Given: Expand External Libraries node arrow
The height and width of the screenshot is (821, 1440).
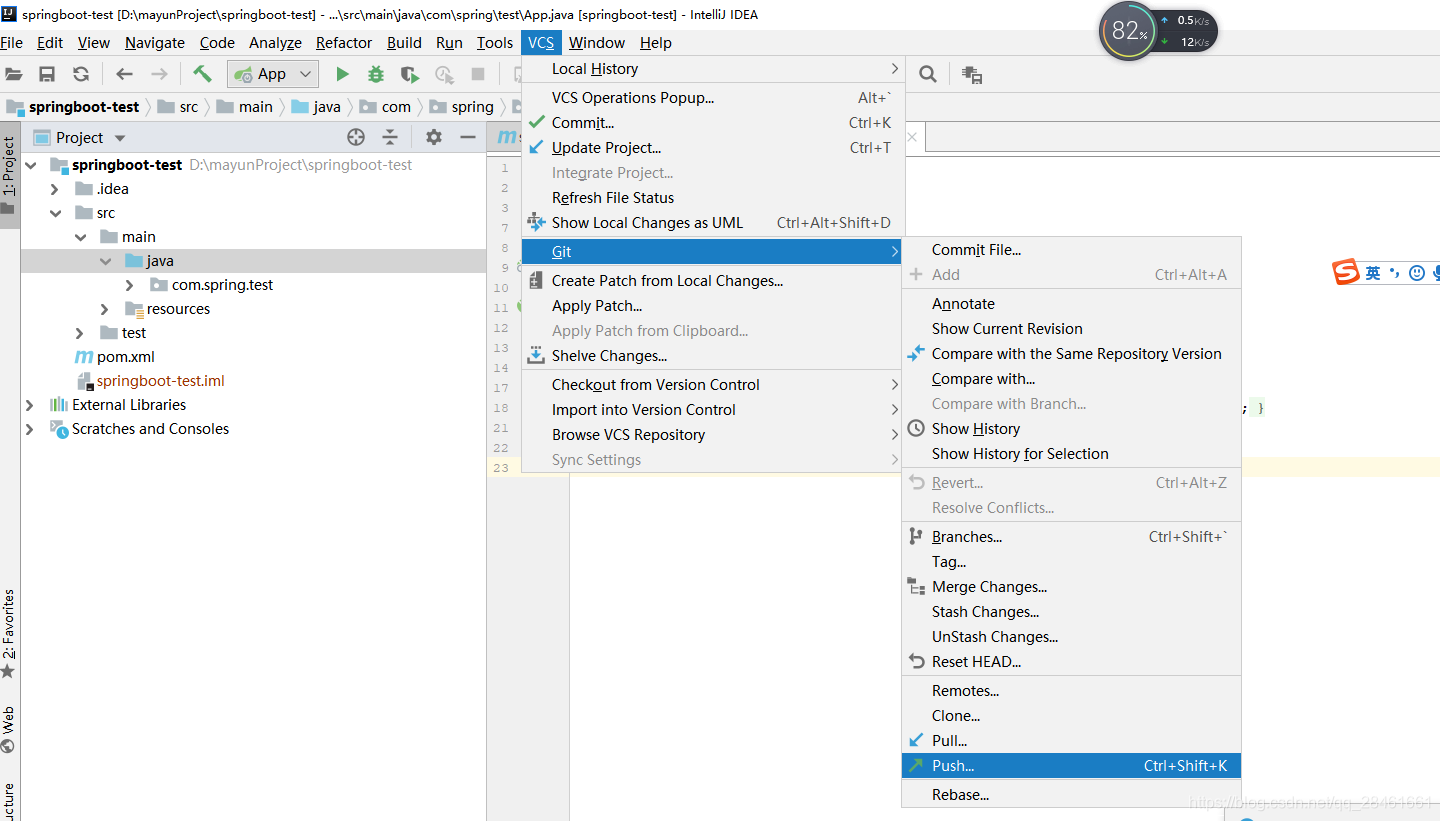Looking at the screenshot, I should 30,405.
